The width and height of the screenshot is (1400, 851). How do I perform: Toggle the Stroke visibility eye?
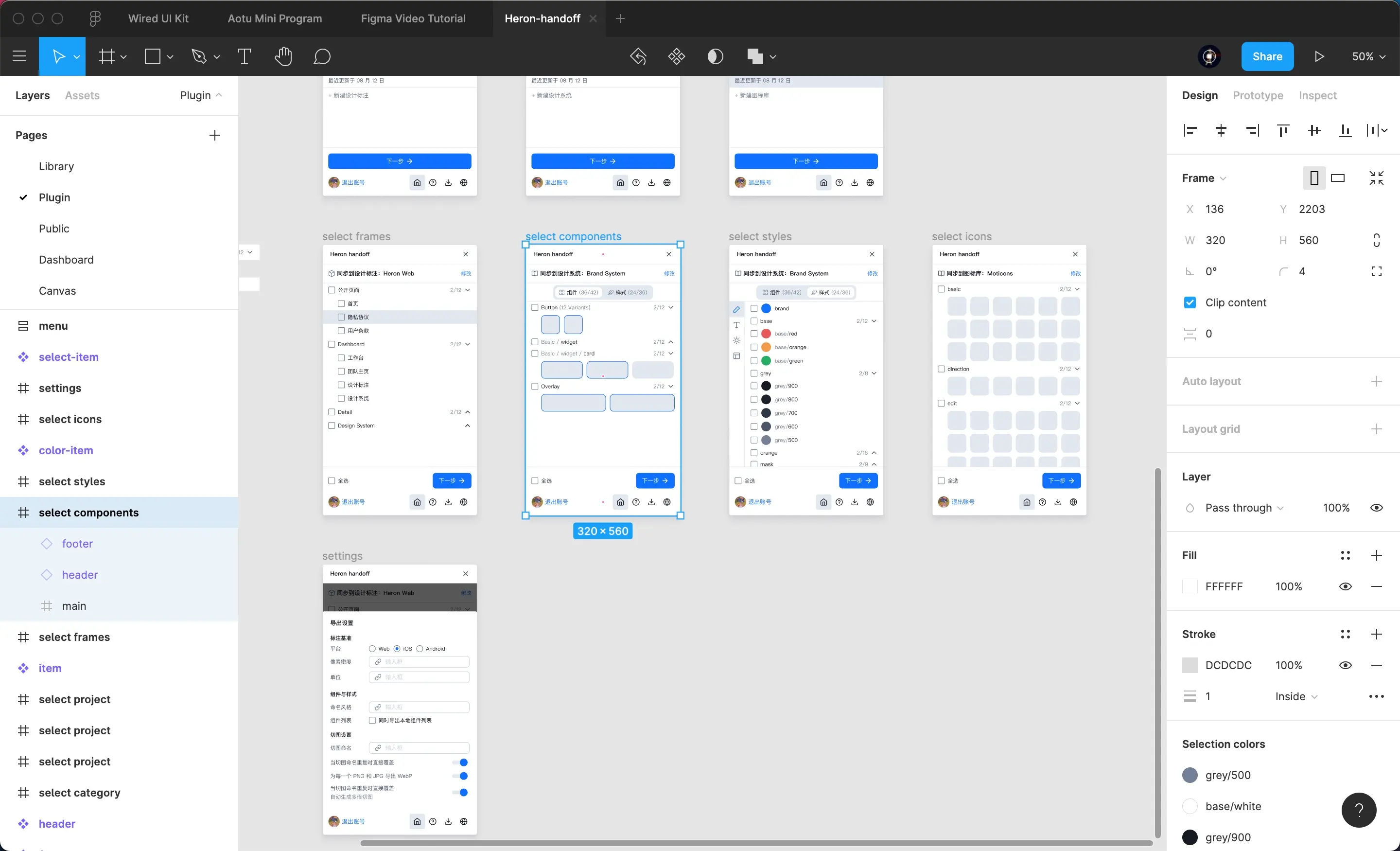point(1345,665)
